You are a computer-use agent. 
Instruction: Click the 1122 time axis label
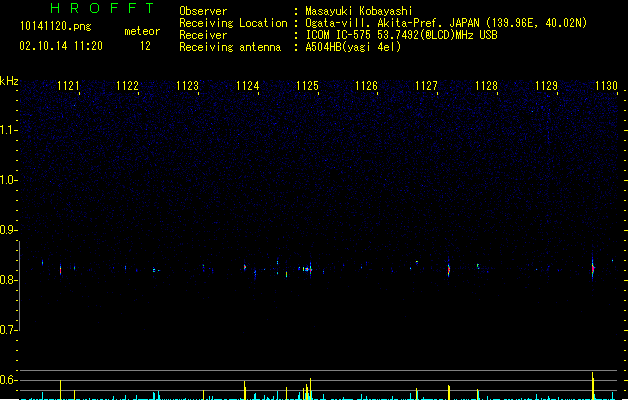[127, 86]
